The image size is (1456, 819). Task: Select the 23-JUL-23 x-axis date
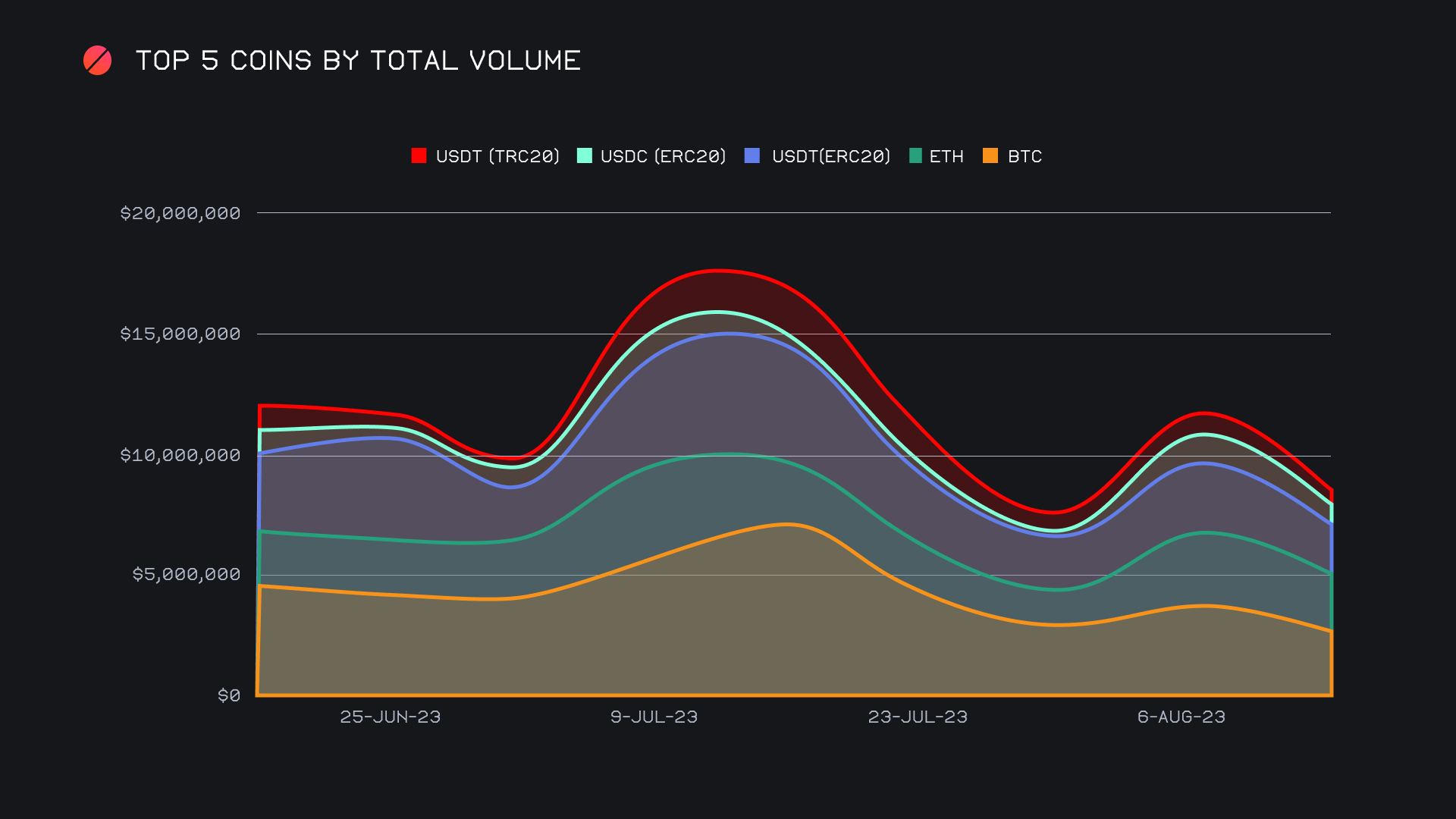(x=918, y=717)
